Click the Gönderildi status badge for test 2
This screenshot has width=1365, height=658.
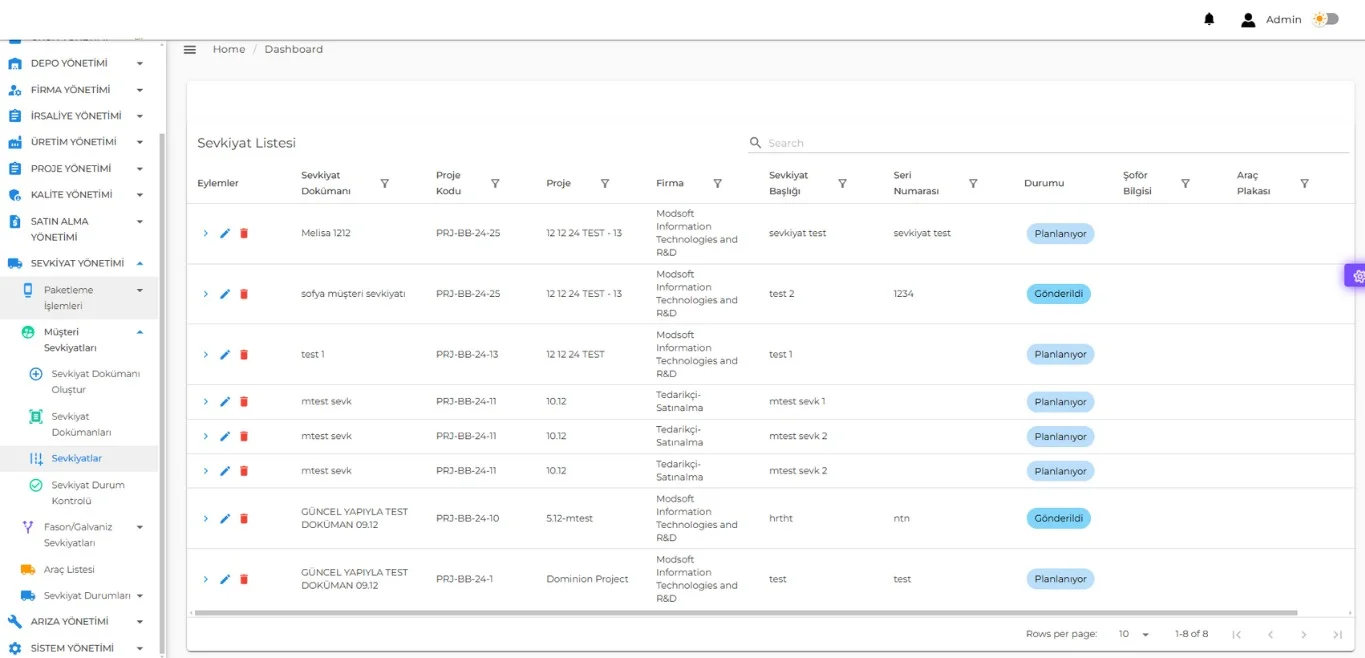point(1058,294)
